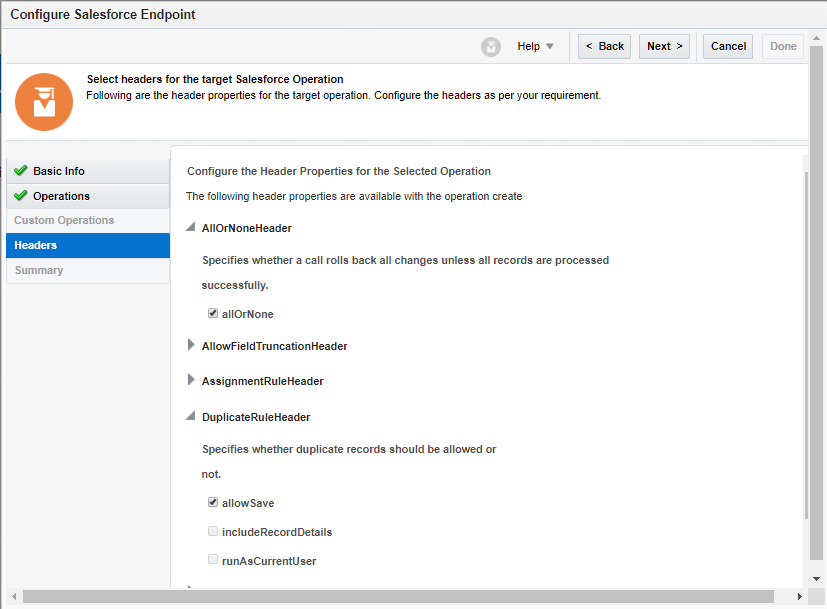Cancel the endpoint configuration
Screen dimensions: 827x609
coord(728,46)
